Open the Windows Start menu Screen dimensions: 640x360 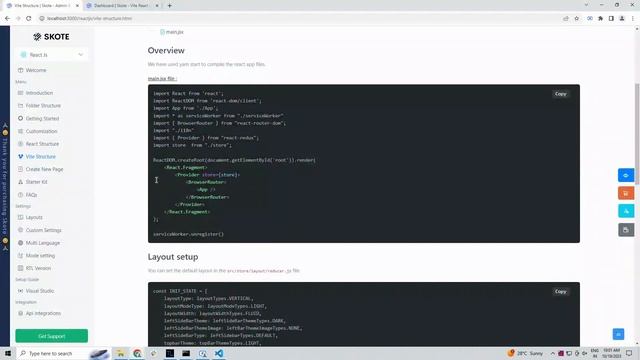point(7,353)
